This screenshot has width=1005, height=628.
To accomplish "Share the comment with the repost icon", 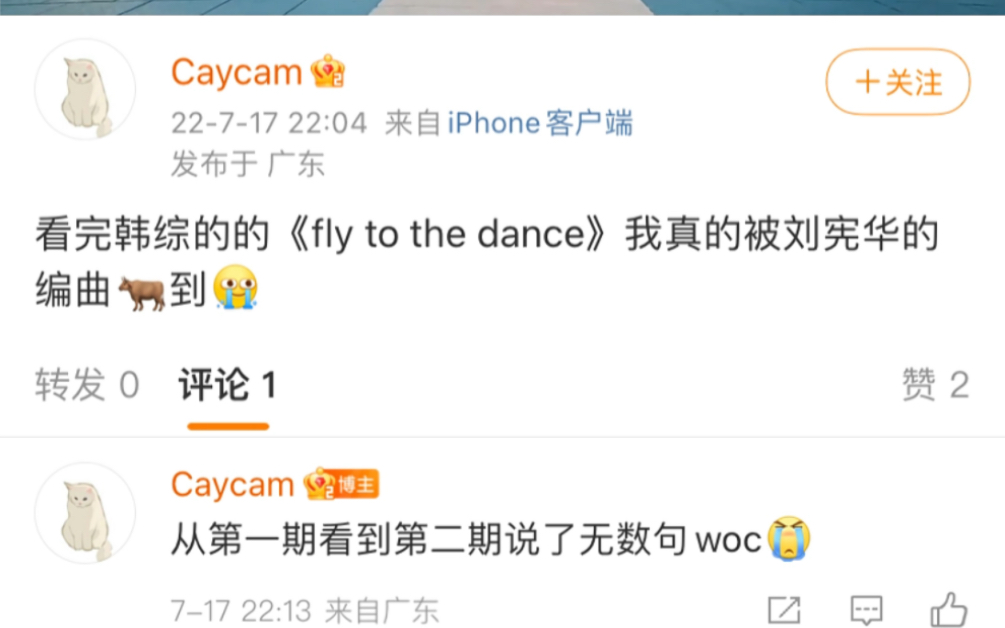I will (x=784, y=609).
